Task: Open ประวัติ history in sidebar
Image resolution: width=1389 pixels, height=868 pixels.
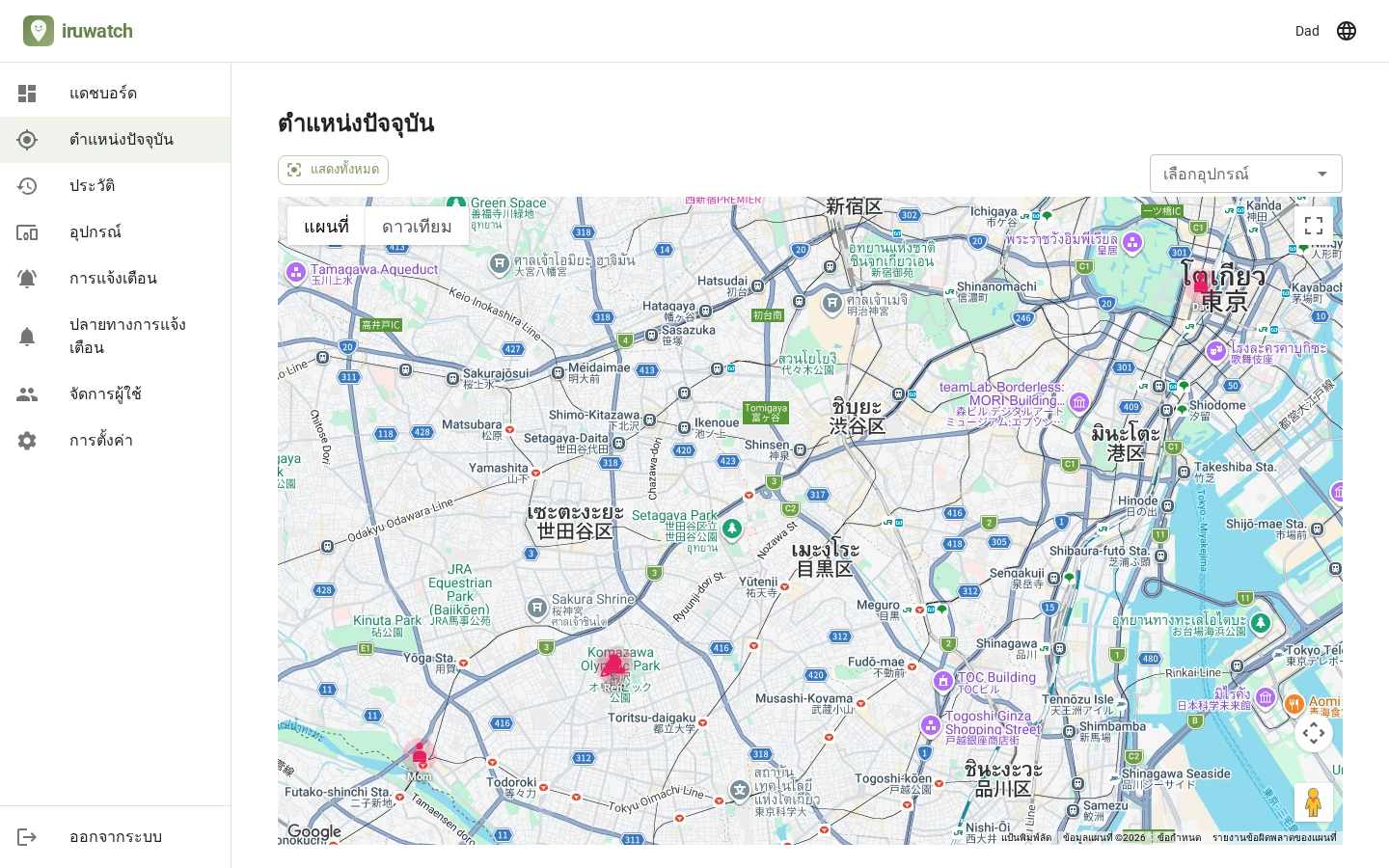Action: pos(116,186)
